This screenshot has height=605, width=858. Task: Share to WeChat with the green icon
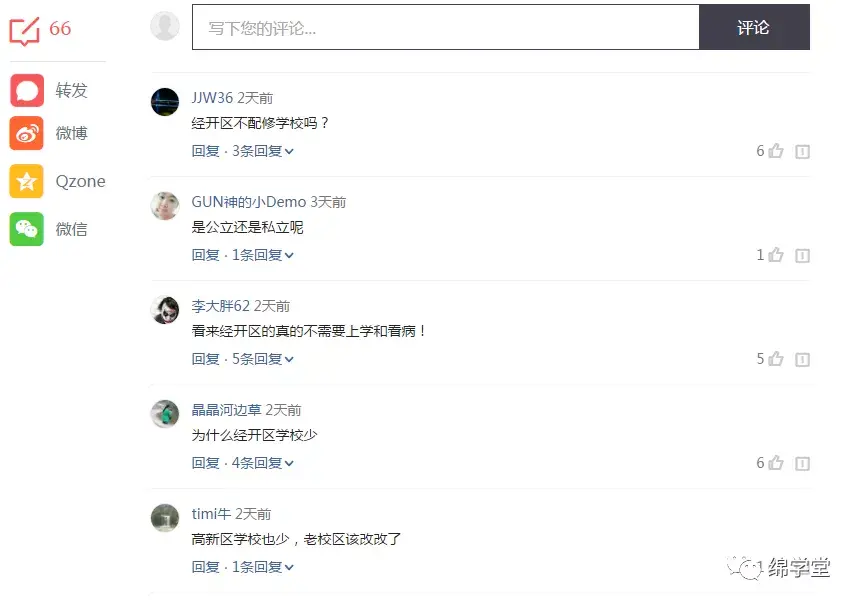pyautogui.click(x=26, y=229)
